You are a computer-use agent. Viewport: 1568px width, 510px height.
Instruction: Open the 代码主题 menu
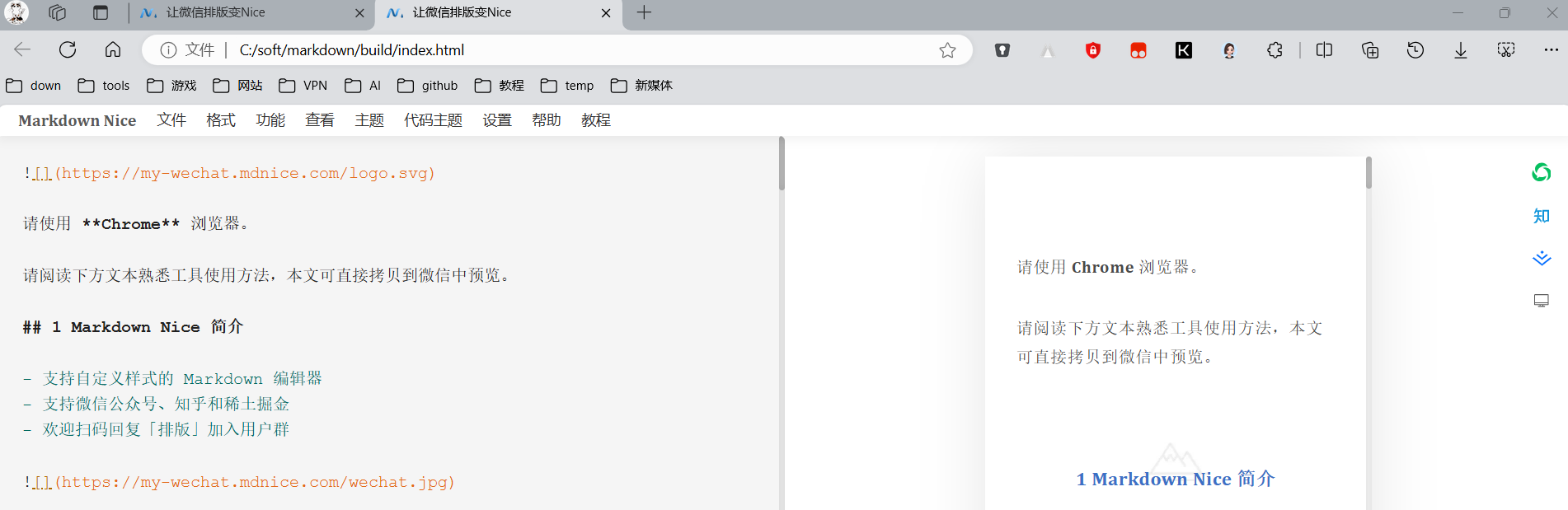point(433,120)
